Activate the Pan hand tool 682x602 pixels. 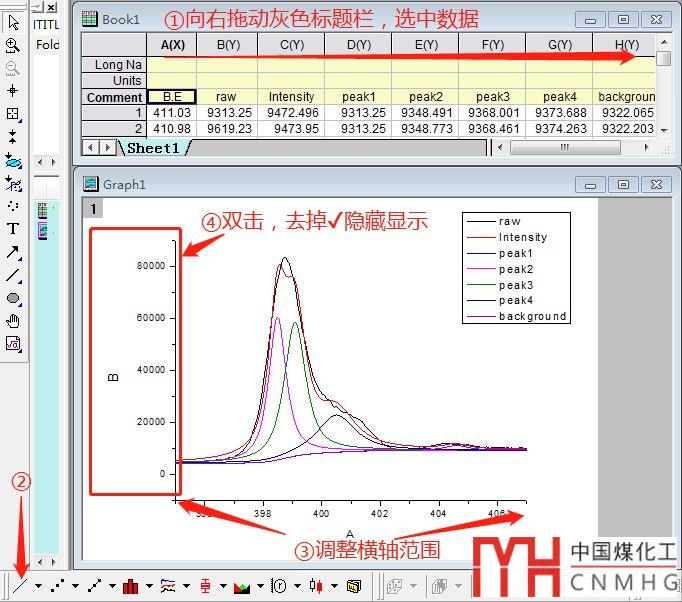(x=13, y=321)
